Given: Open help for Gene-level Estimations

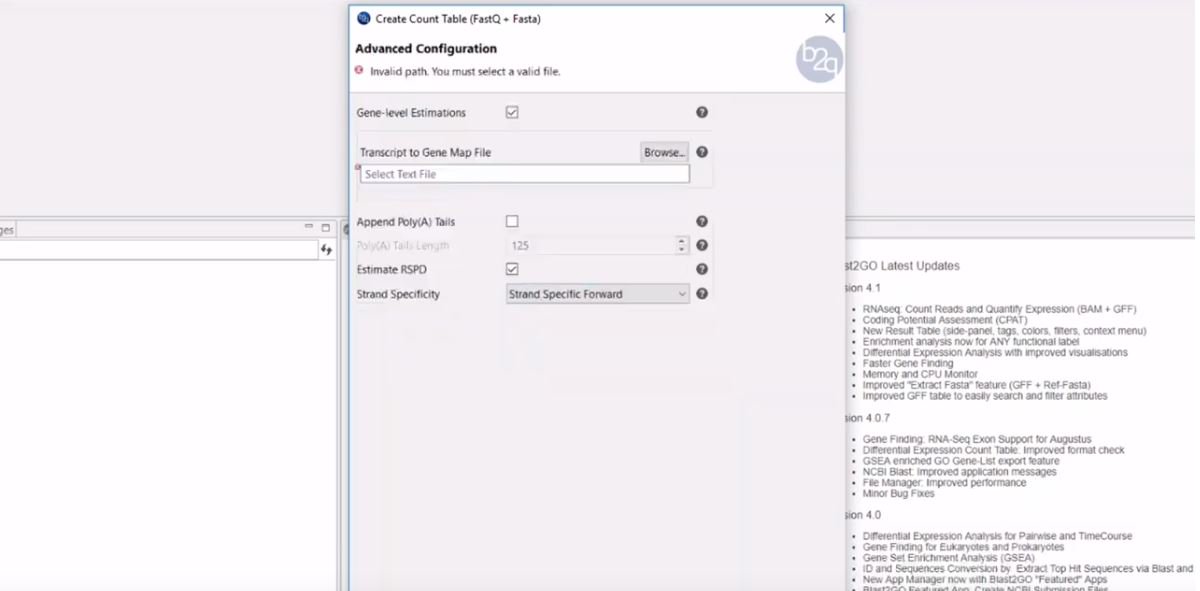Looking at the screenshot, I should [702, 113].
